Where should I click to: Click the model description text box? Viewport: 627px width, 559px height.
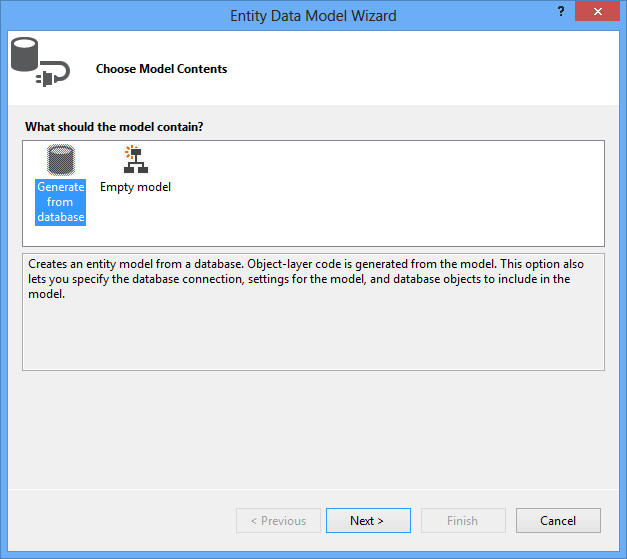coord(314,312)
